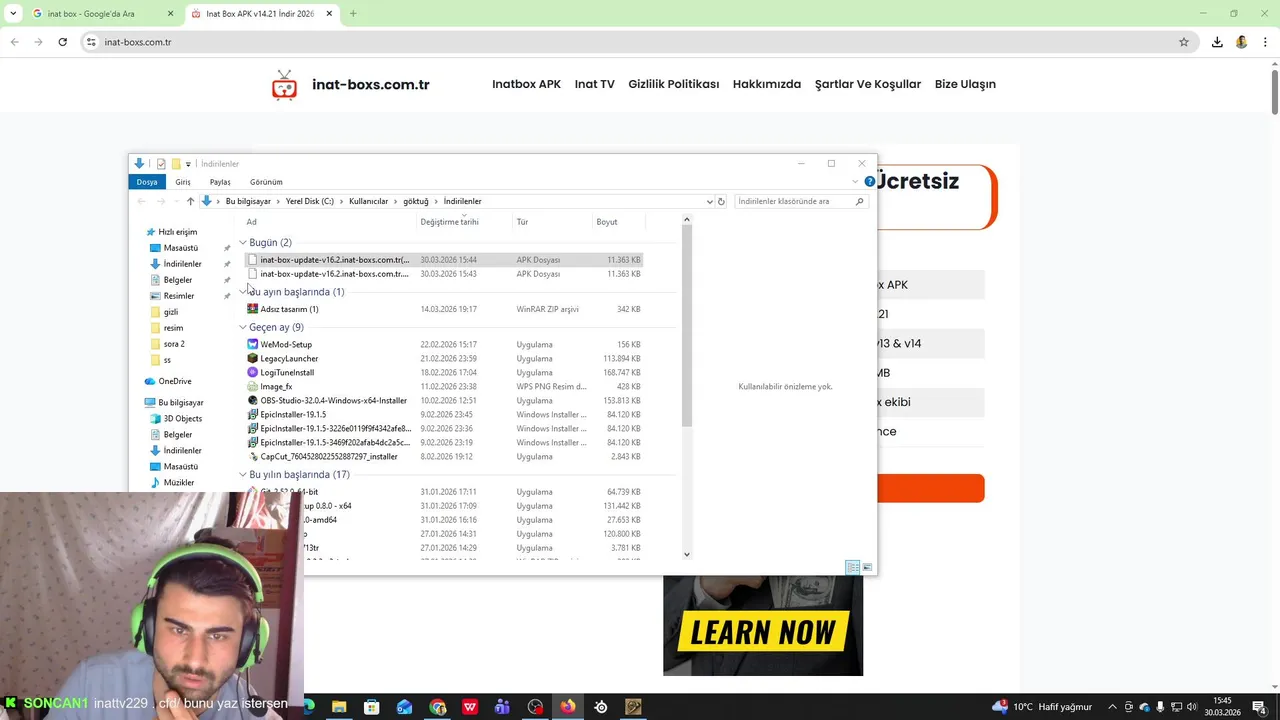
Task: Click Yerel Disk (C:) in breadcrumb path
Action: coord(310,201)
